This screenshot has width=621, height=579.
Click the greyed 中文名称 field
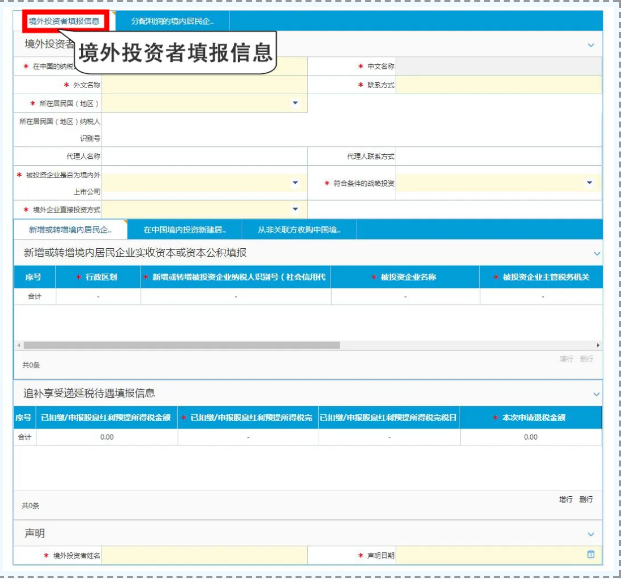pyautogui.click(x=498, y=66)
